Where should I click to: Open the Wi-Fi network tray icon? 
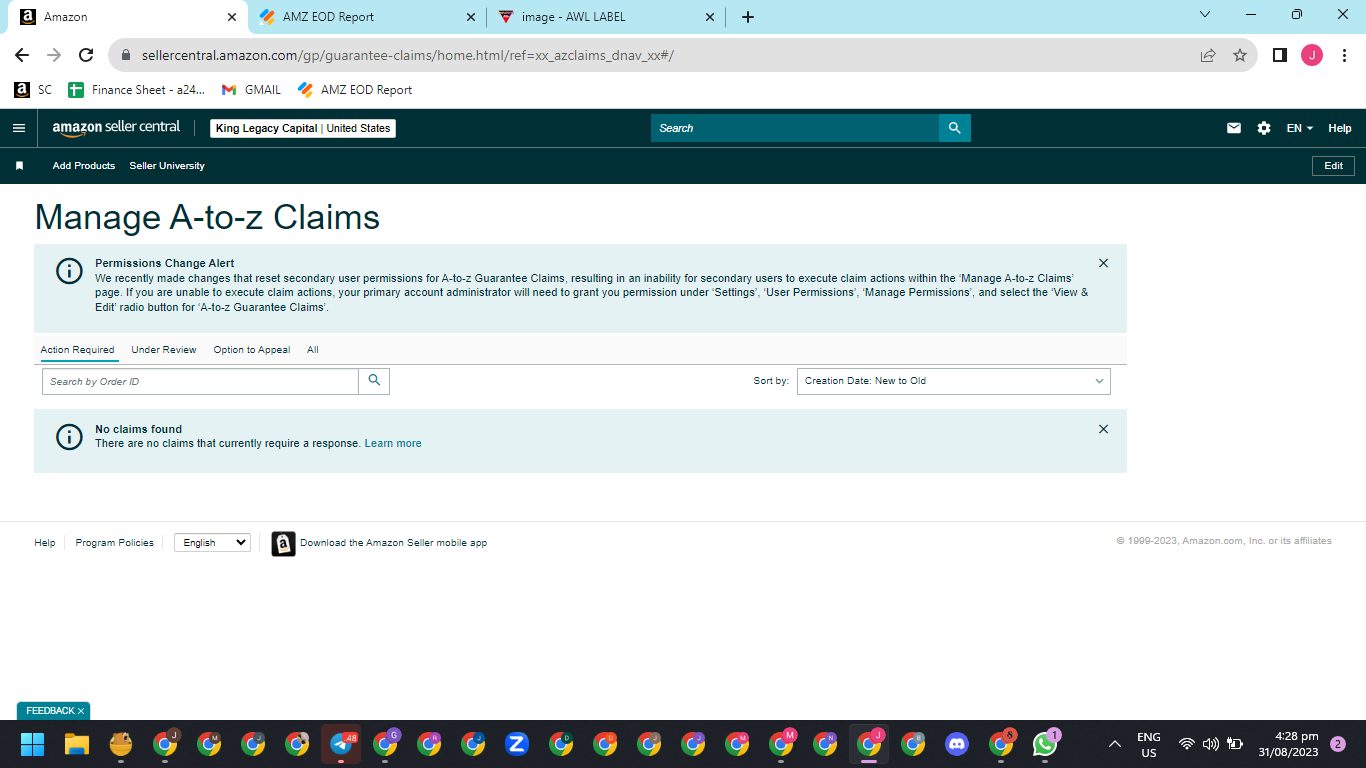[1187, 744]
